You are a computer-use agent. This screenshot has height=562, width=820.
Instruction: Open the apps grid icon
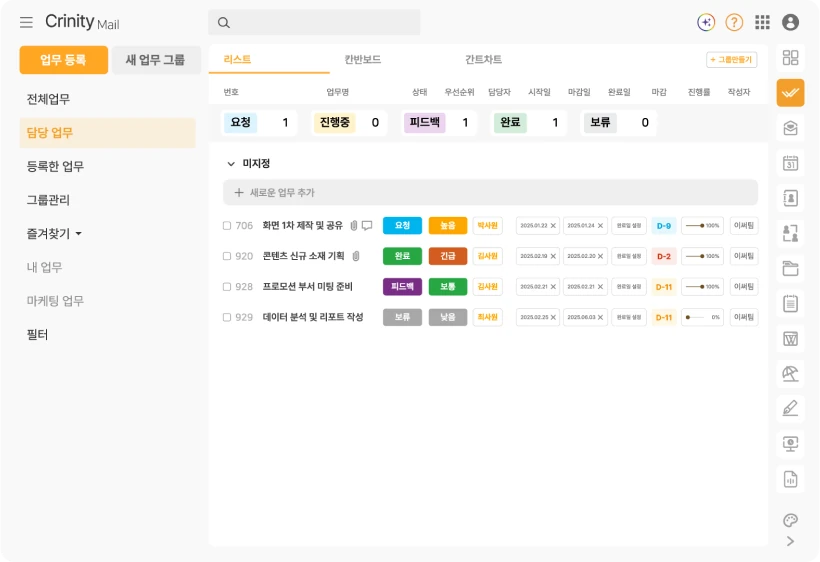tap(762, 22)
